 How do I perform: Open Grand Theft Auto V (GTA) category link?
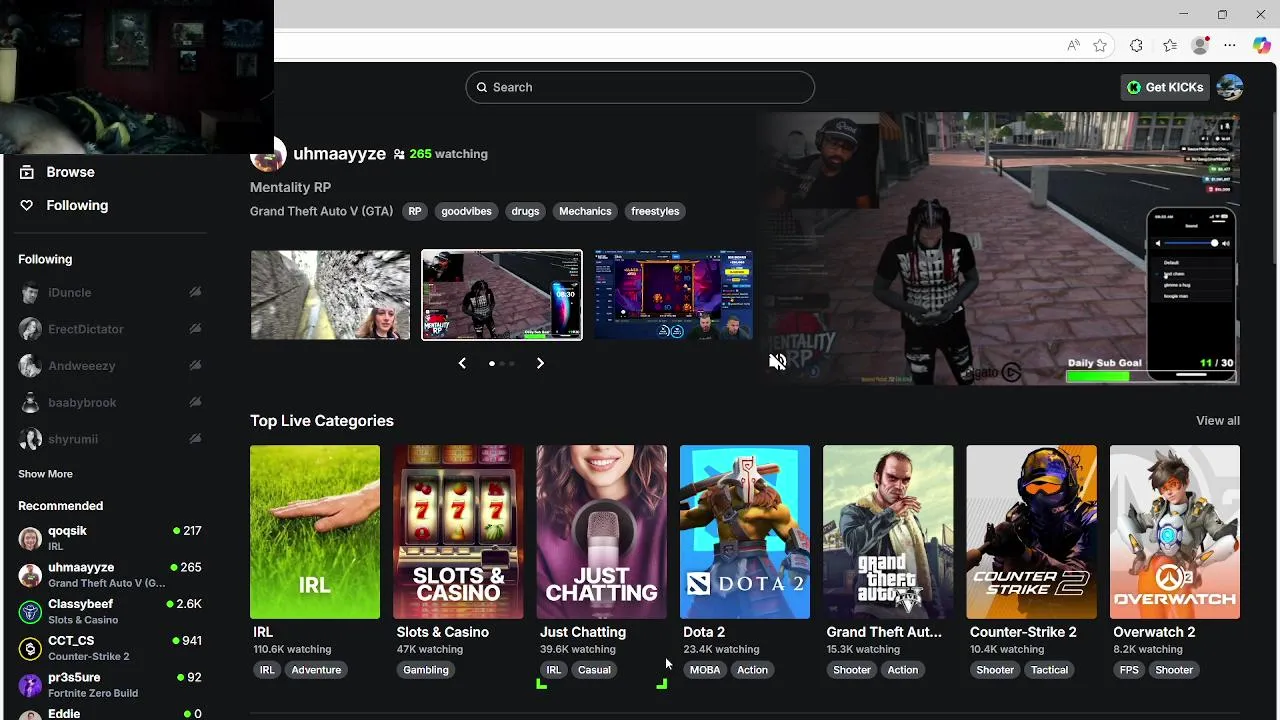(x=321, y=211)
